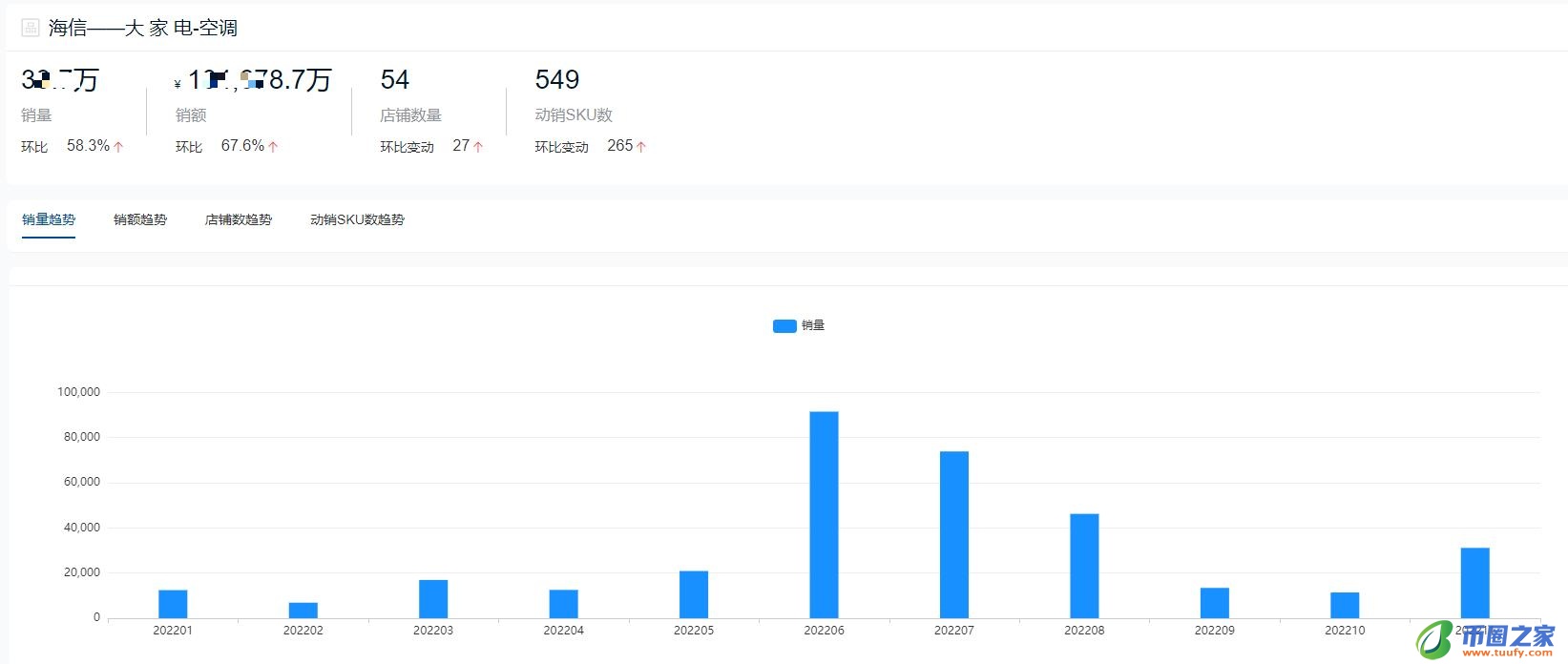Click the 202203 x-axis label
The height and width of the screenshot is (664, 1568).
pos(433,631)
